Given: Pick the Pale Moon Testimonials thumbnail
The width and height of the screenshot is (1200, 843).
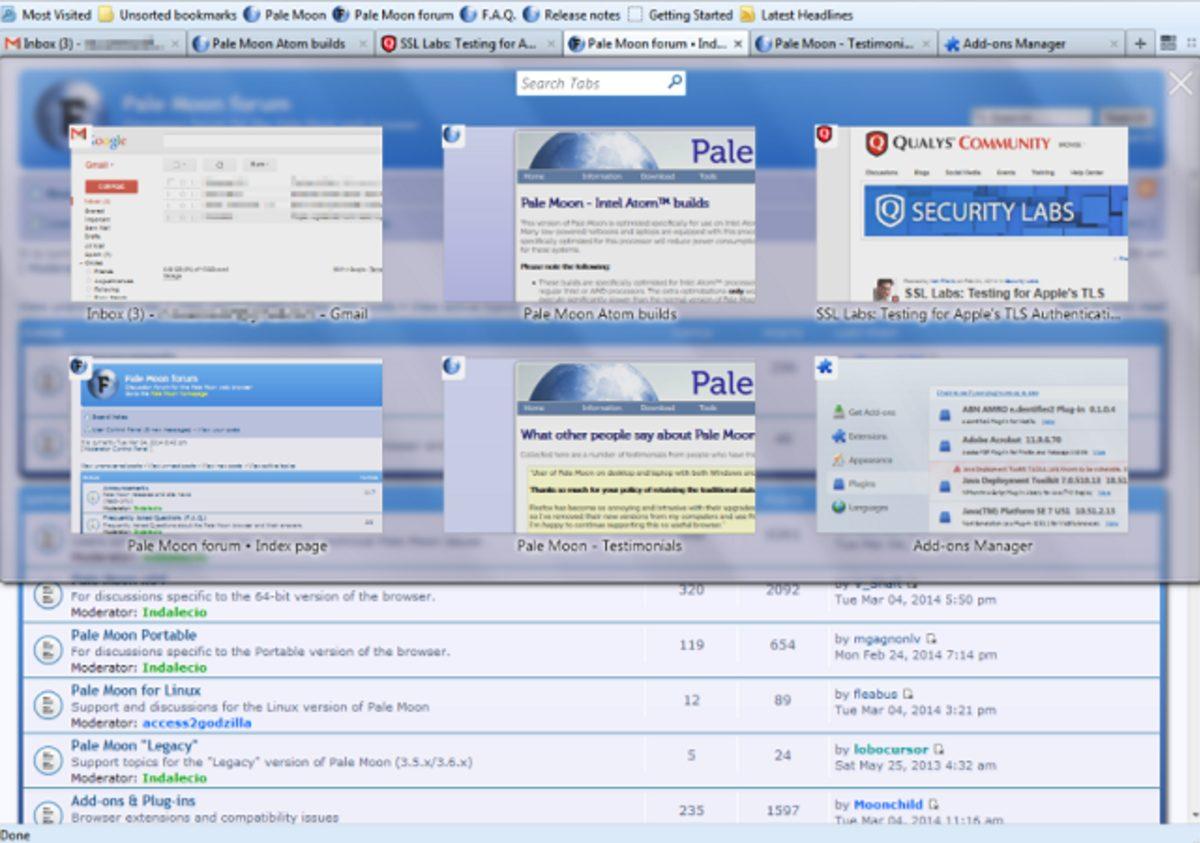Looking at the screenshot, I should (600, 446).
